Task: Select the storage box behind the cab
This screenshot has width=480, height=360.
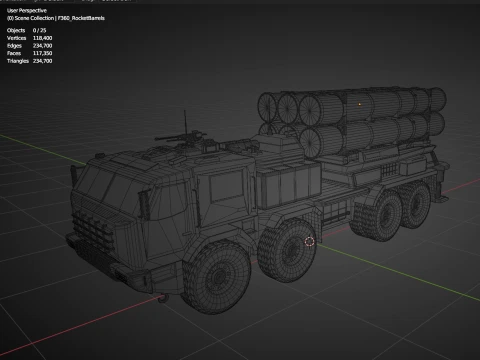Action: coord(288,185)
